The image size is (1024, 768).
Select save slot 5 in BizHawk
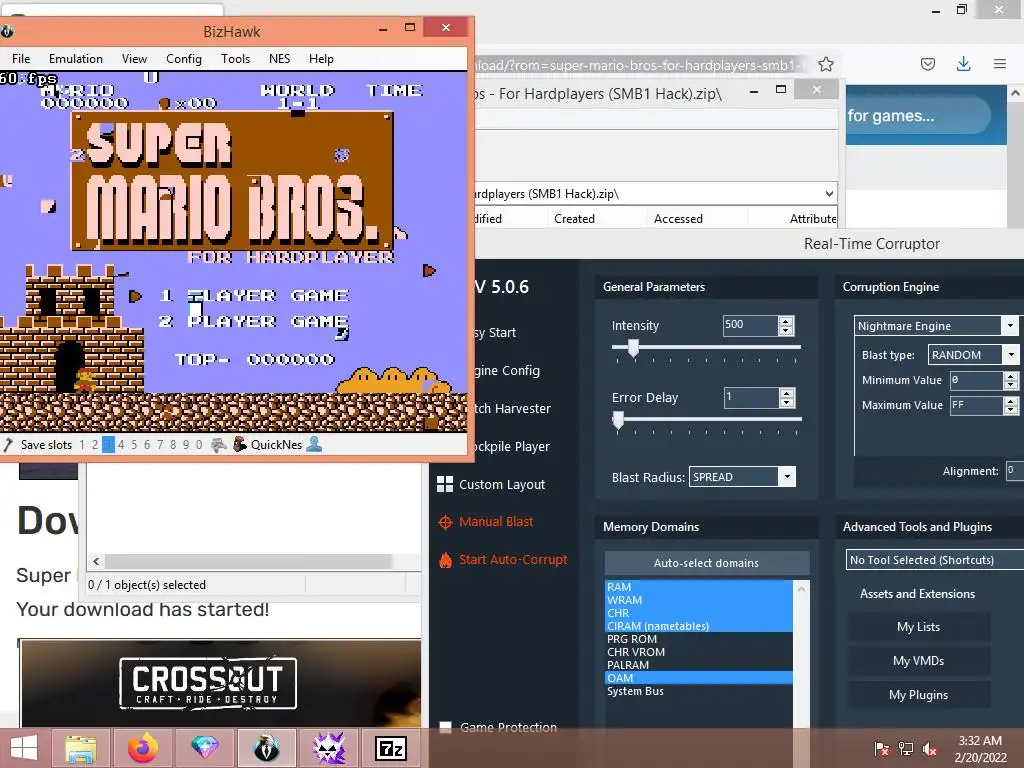click(134, 445)
